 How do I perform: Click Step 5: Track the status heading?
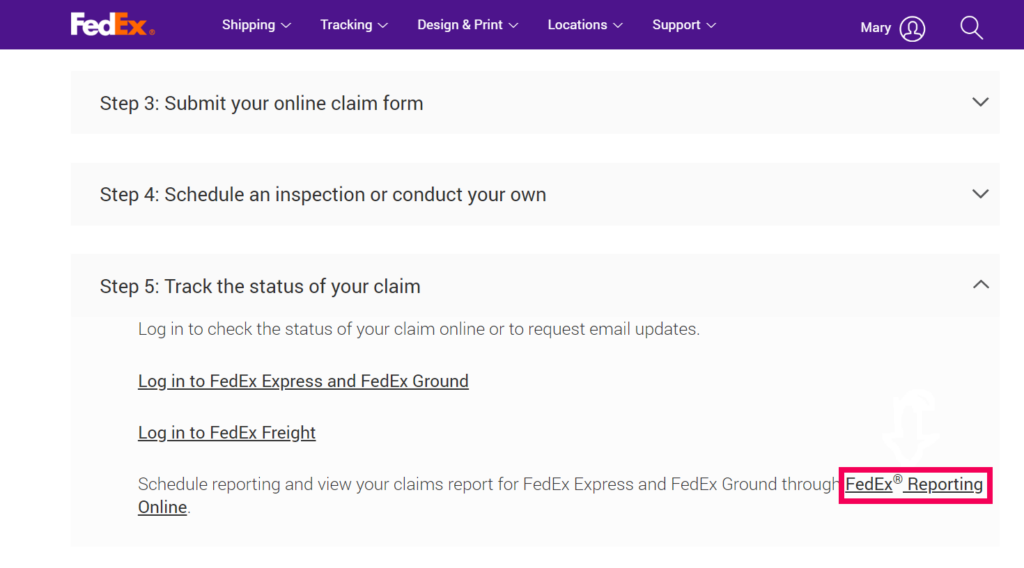[x=260, y=286]
